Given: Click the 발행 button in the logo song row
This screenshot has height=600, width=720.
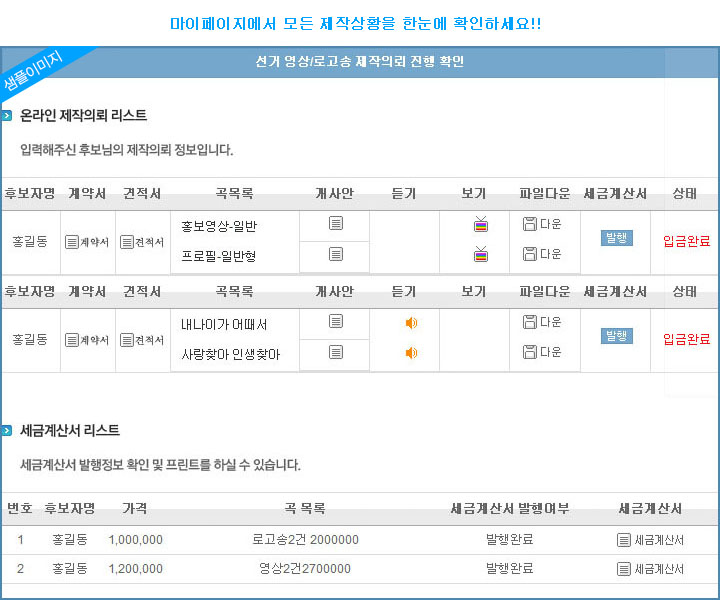Looking at the screenshot, I should pyautogui.click(x=616, y=336).
